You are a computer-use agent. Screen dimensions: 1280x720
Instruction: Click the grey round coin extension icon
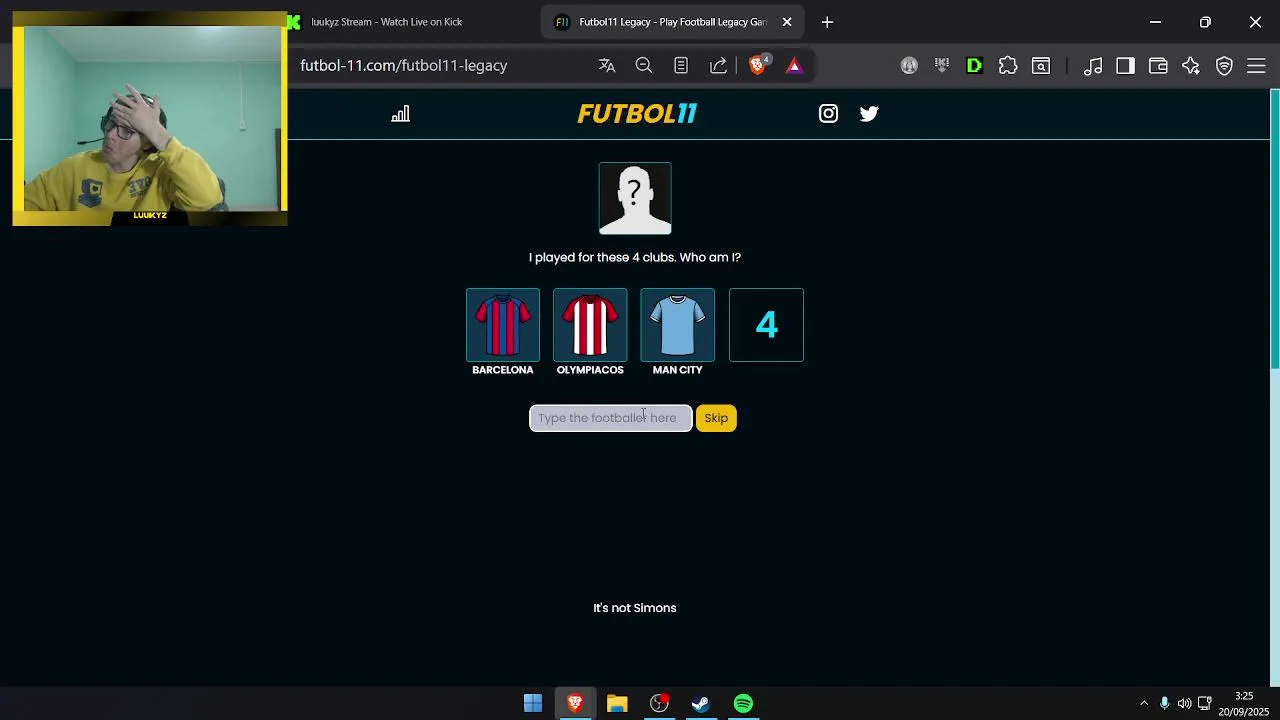pos(909,66)
